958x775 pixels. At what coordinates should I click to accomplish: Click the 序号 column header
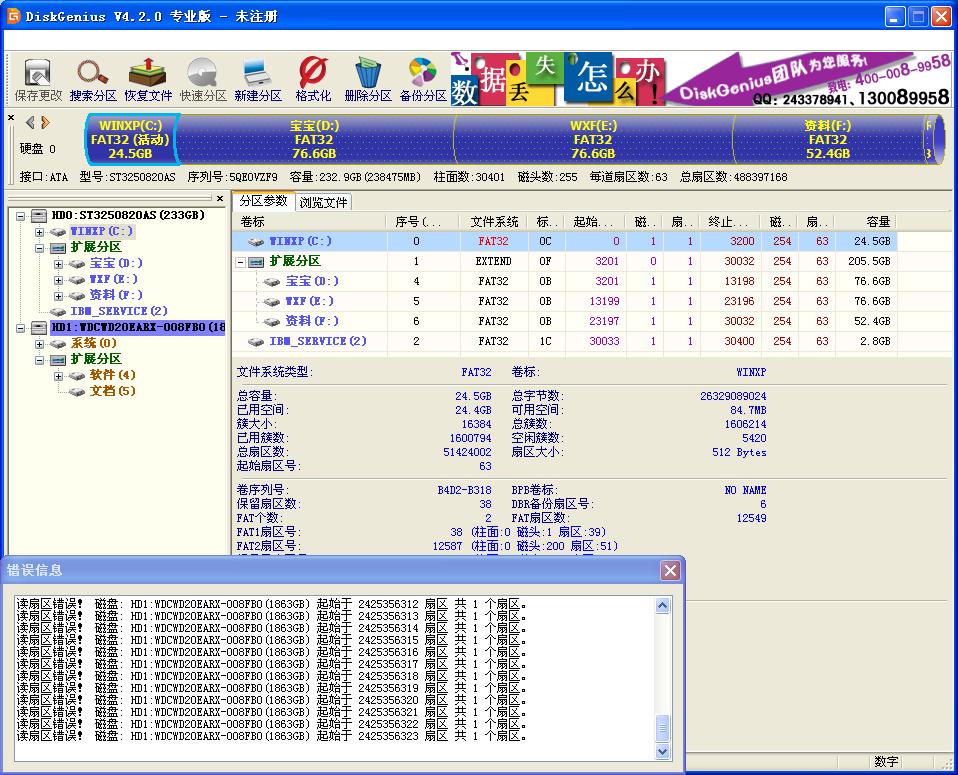tap(423, 221)
